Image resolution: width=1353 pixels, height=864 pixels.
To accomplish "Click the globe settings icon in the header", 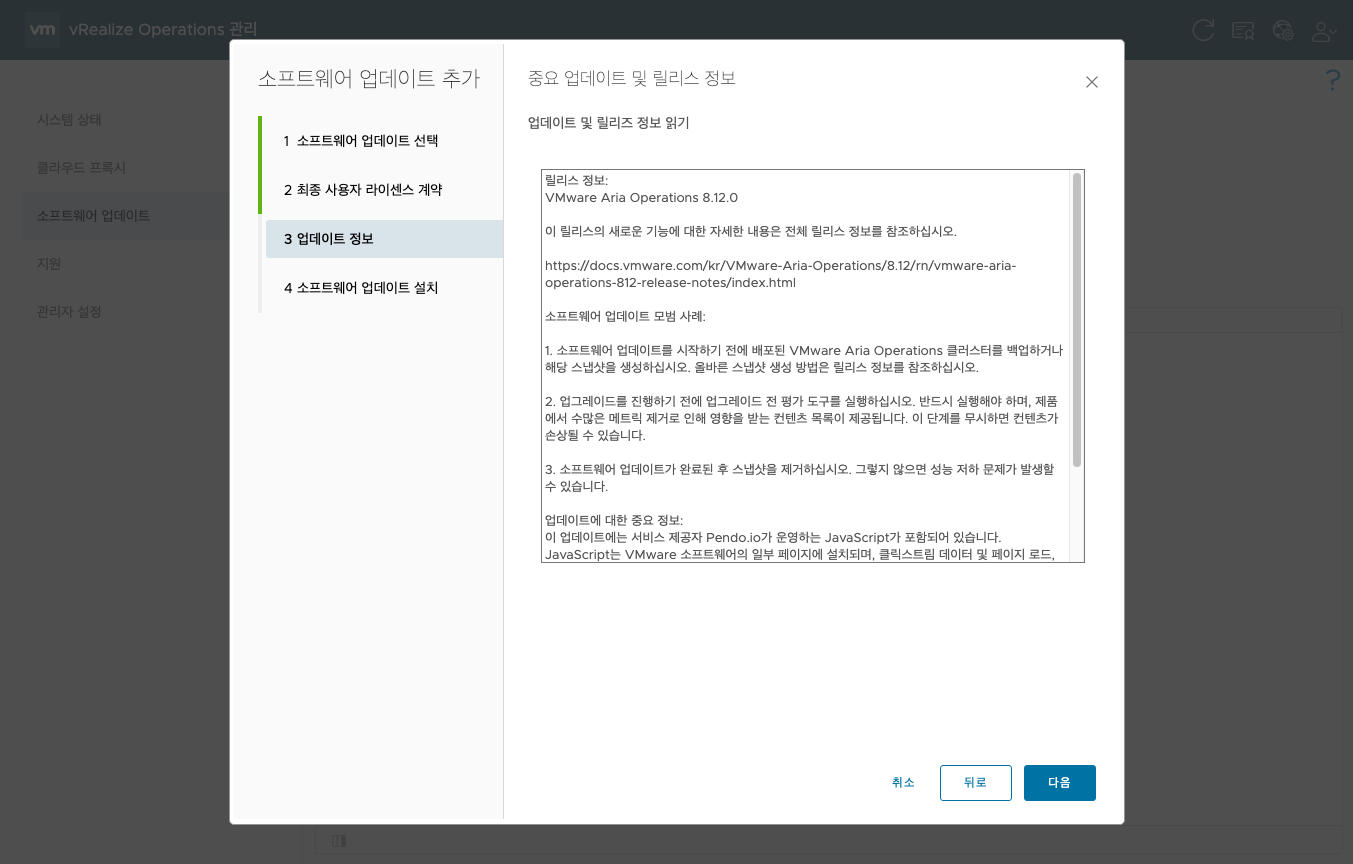I will (x=1283, y=30).
